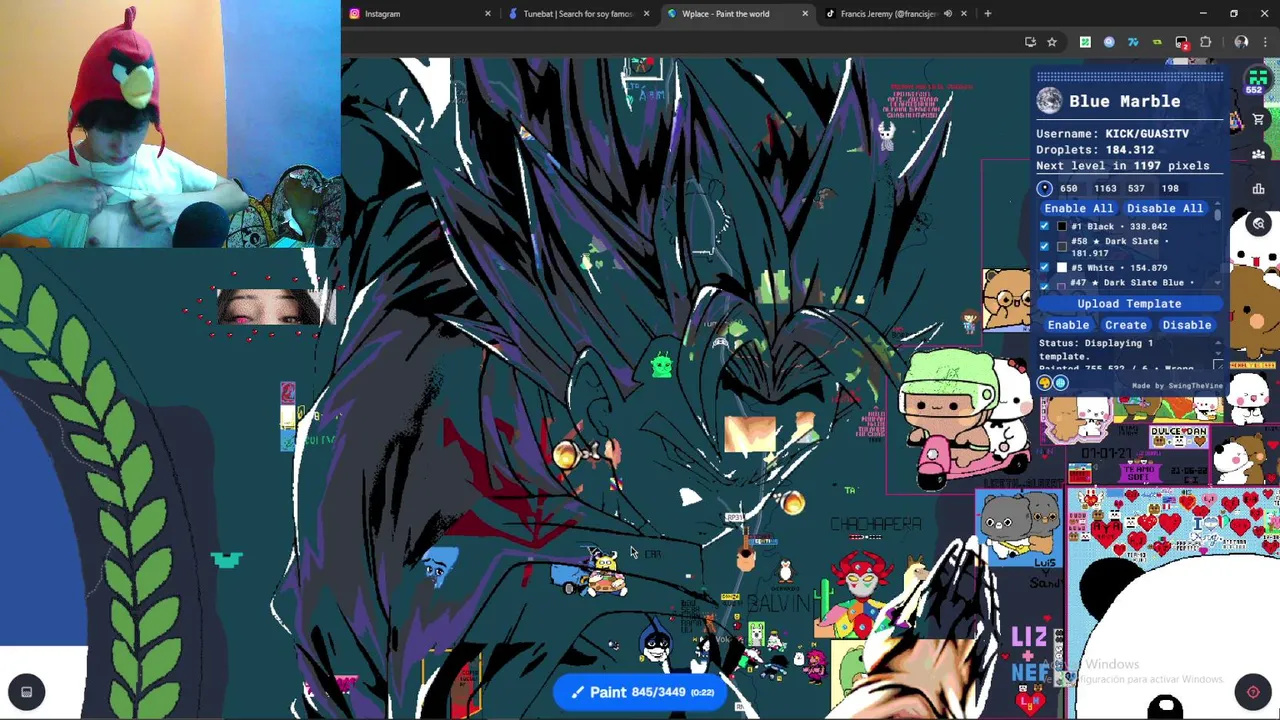The image size is (1280, 720).
Task: Click the small globe icon beside palette
Action: pos(1061,382)
